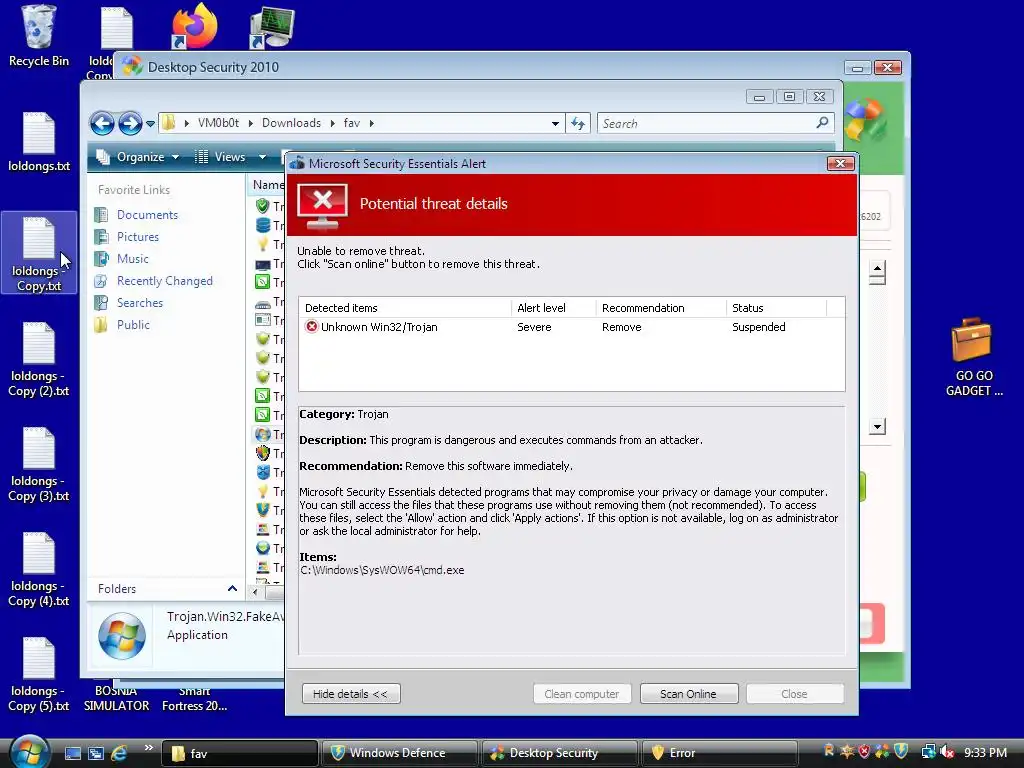Open Pictures favorite link

[x=137, y=237]
